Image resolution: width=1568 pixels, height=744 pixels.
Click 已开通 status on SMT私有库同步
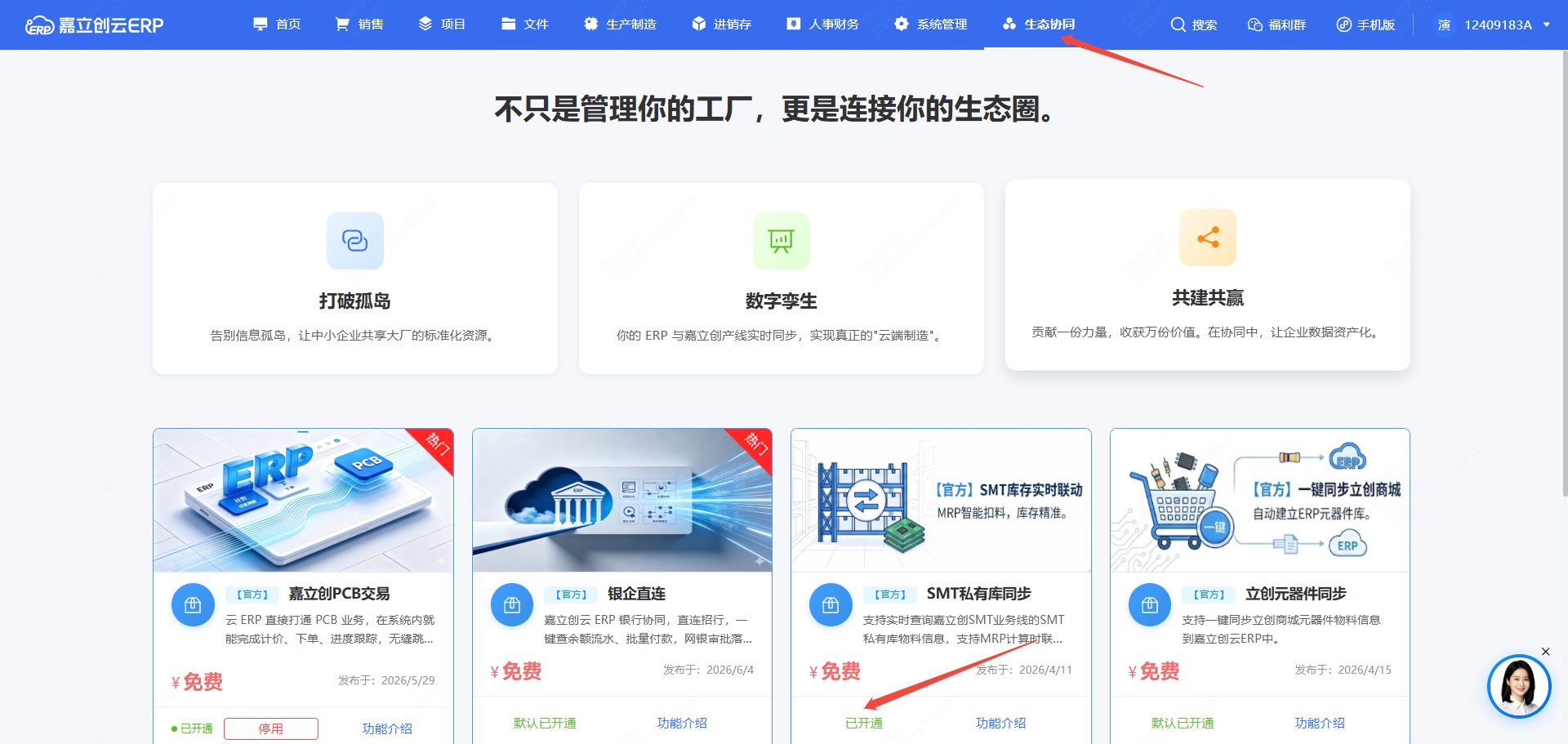pyautogui.click(x=864, y=723)
